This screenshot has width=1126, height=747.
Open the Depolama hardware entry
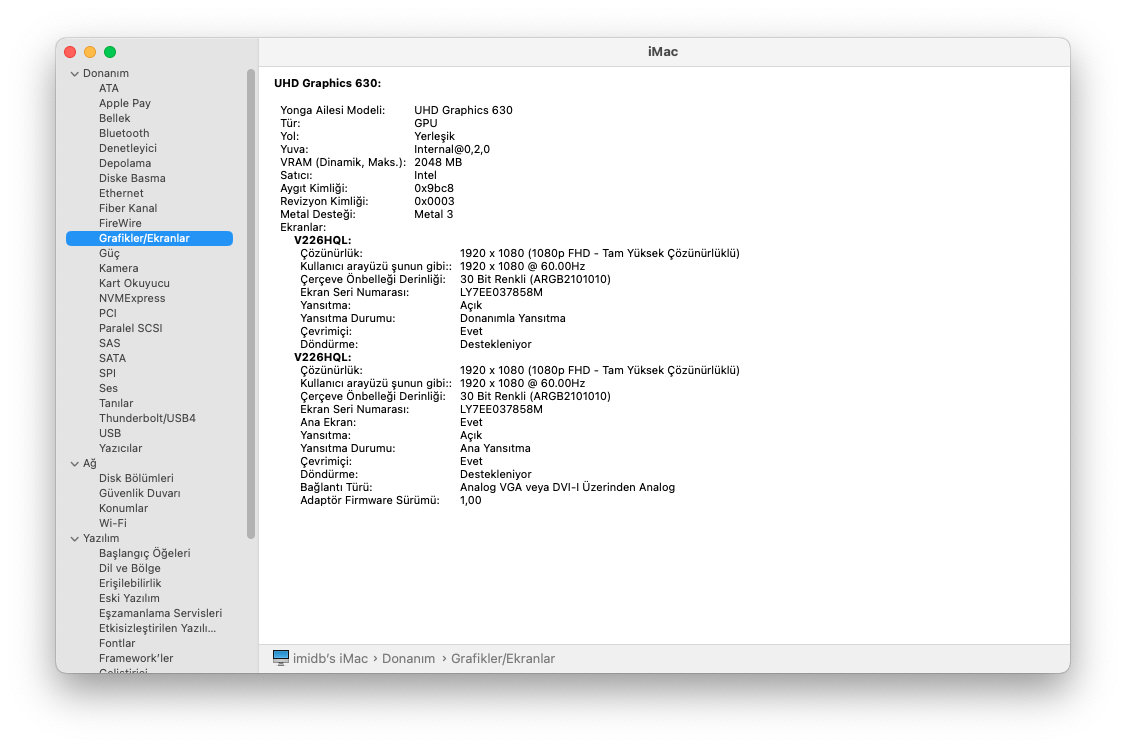click(x=125, y=163)
